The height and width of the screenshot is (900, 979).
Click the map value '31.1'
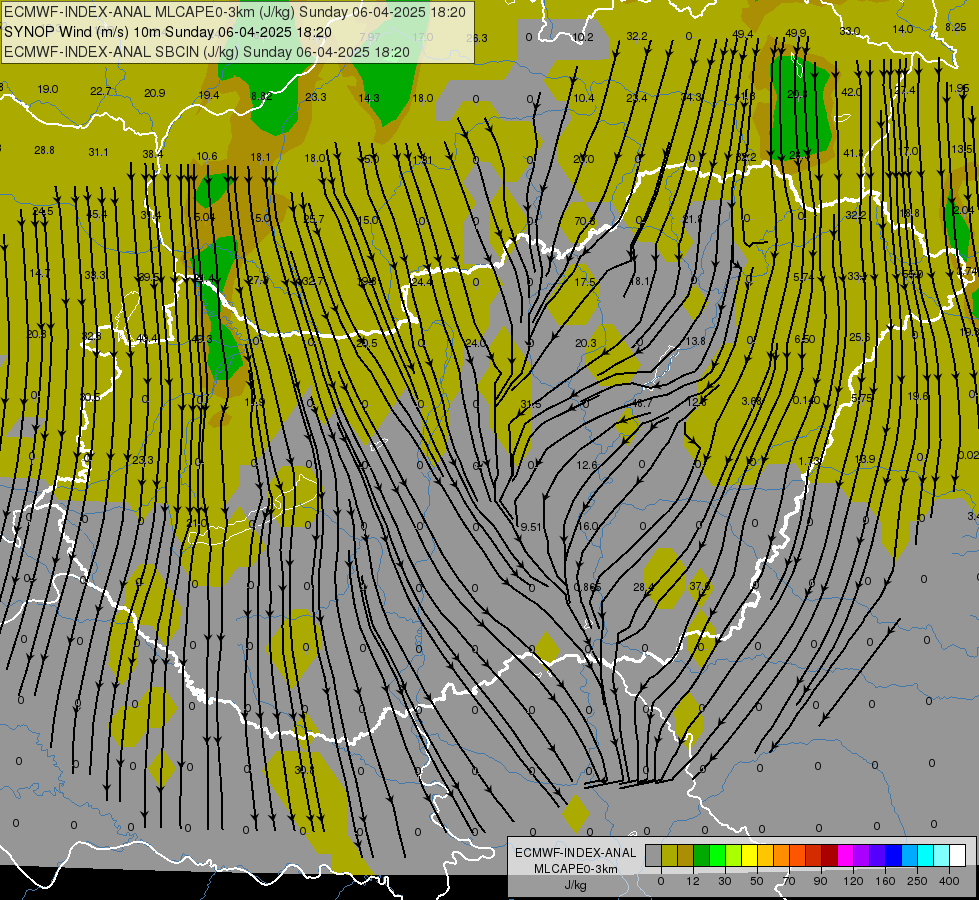(98, 152)
